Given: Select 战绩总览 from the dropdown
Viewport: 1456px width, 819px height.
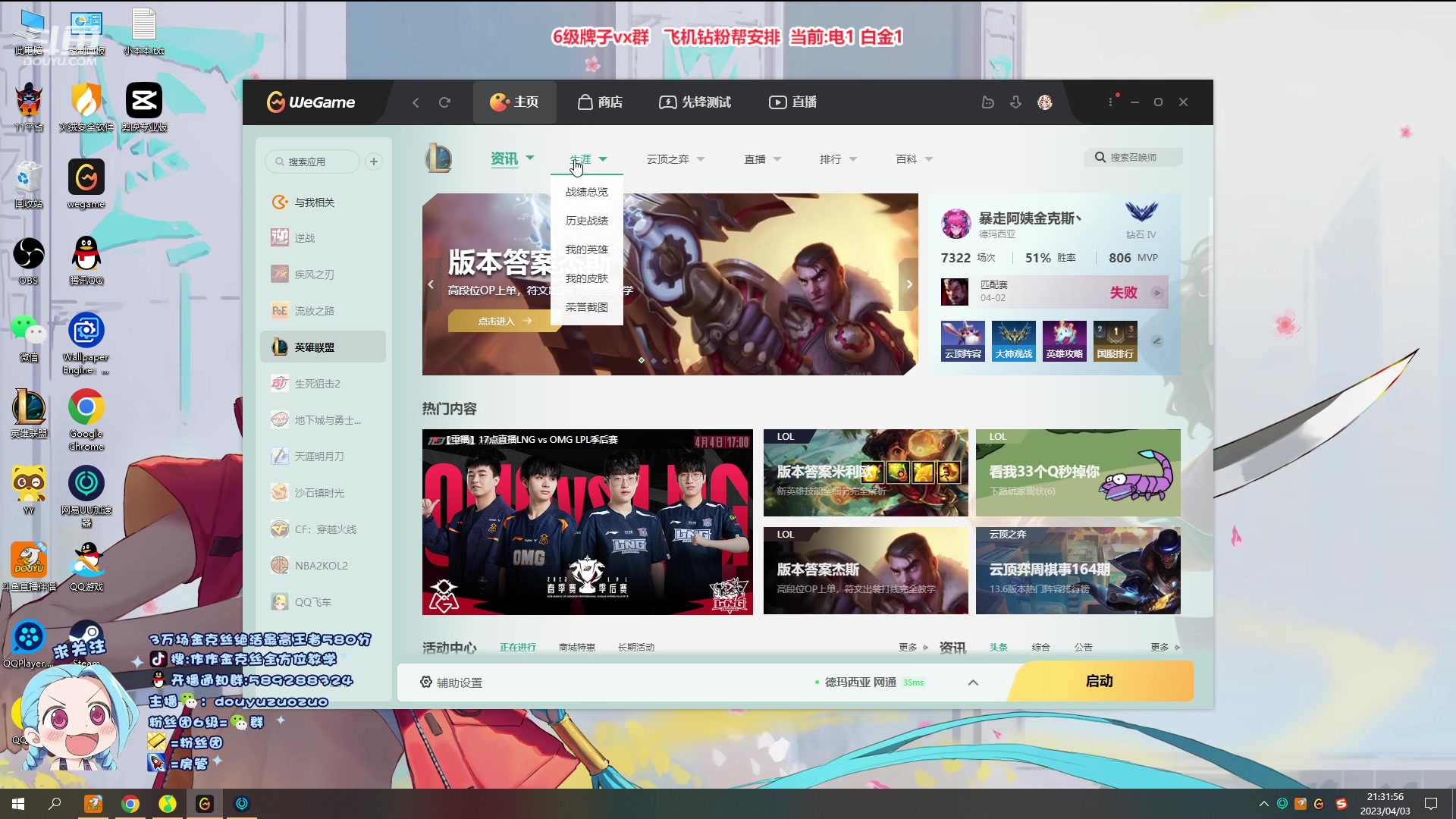Looking at the screenshot, I should coord(587,192).
